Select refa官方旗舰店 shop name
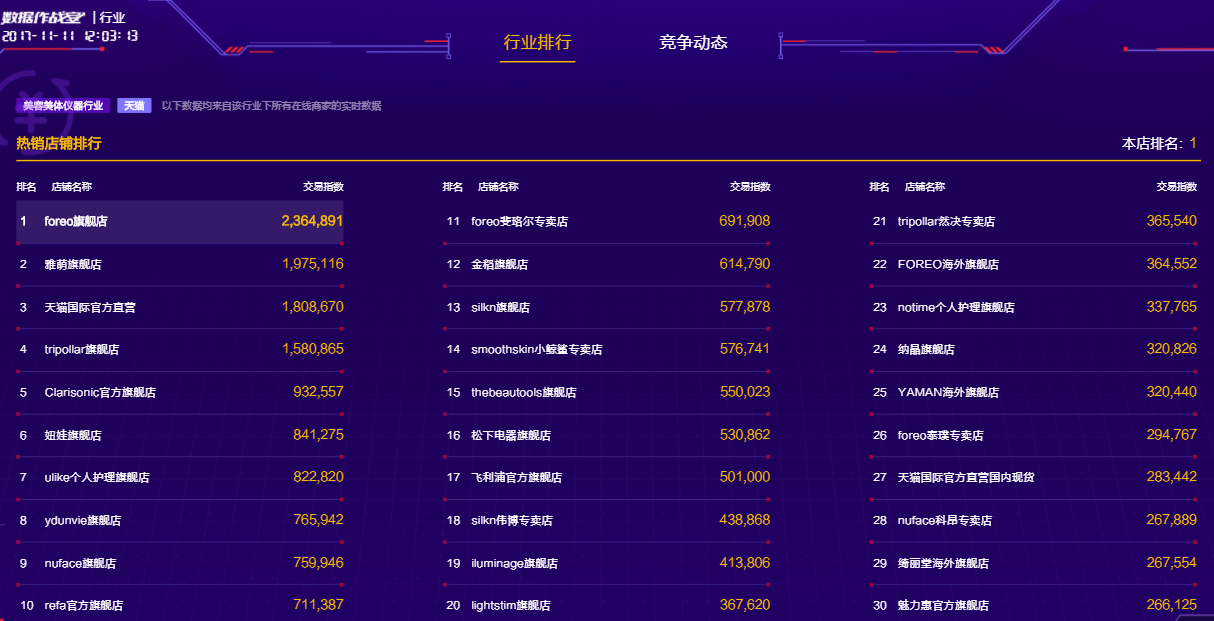This screenshot has height=621, width=1214. (x=84, y=606)
